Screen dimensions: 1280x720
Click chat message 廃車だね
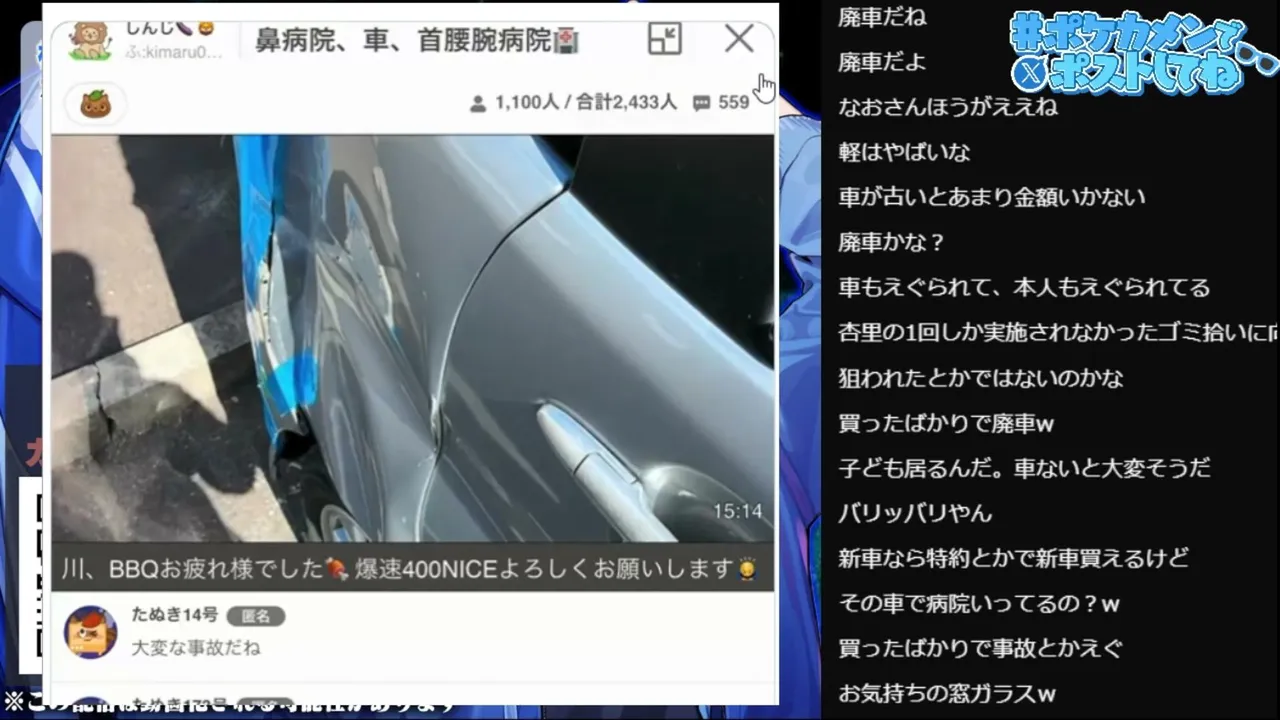pos(882,17)
